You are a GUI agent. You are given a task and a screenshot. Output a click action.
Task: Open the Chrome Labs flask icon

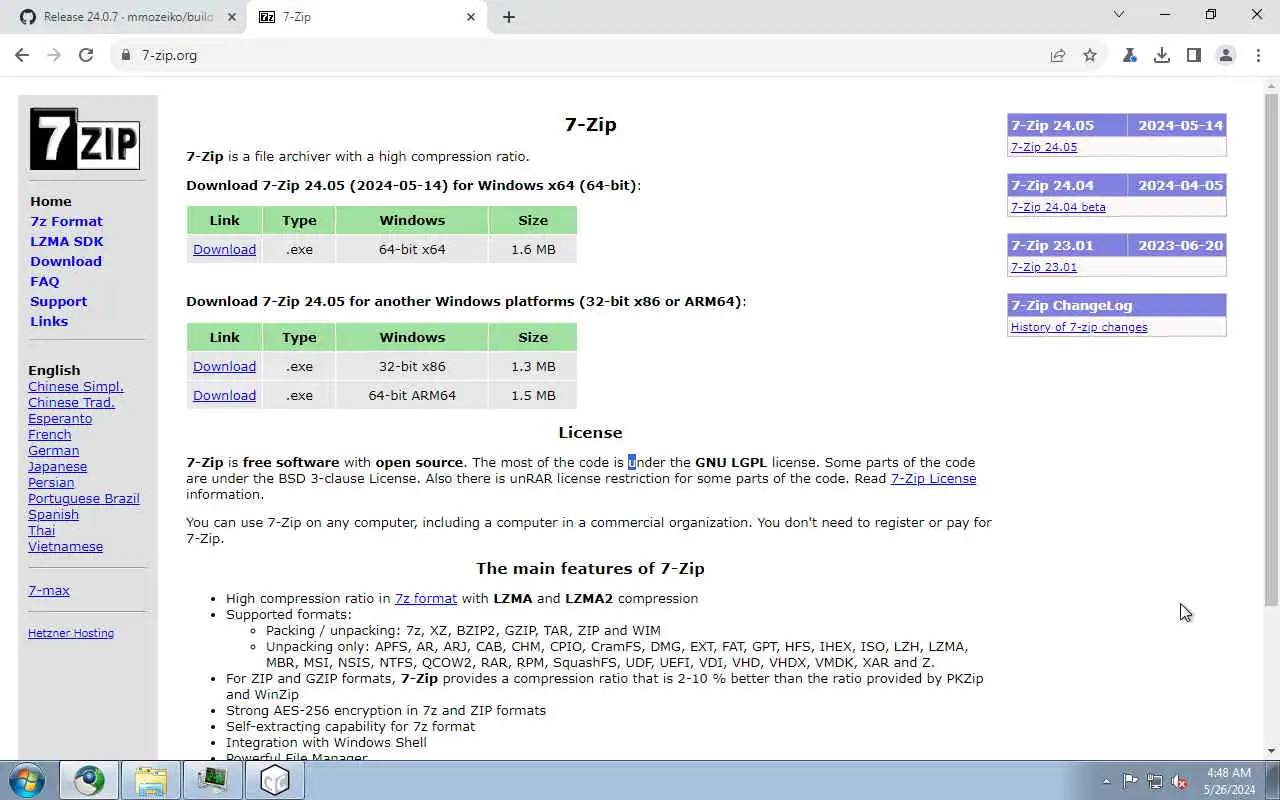pos(1130,55)
